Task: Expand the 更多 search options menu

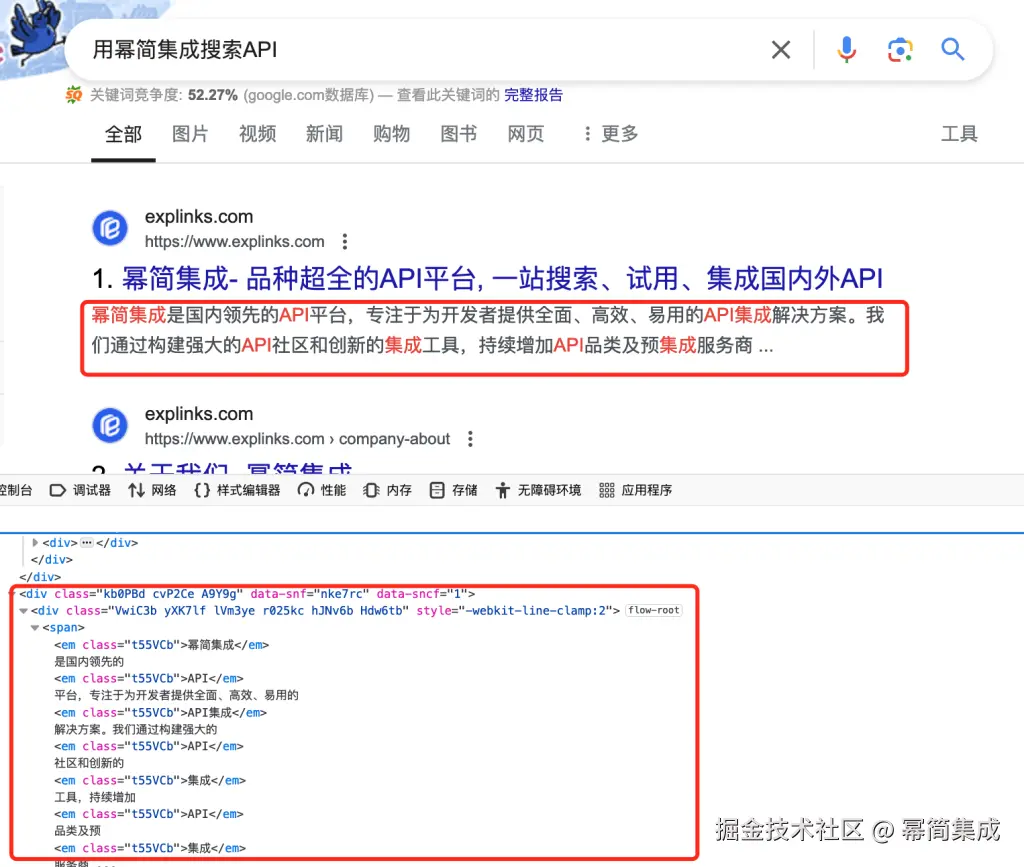Action: 611,134
